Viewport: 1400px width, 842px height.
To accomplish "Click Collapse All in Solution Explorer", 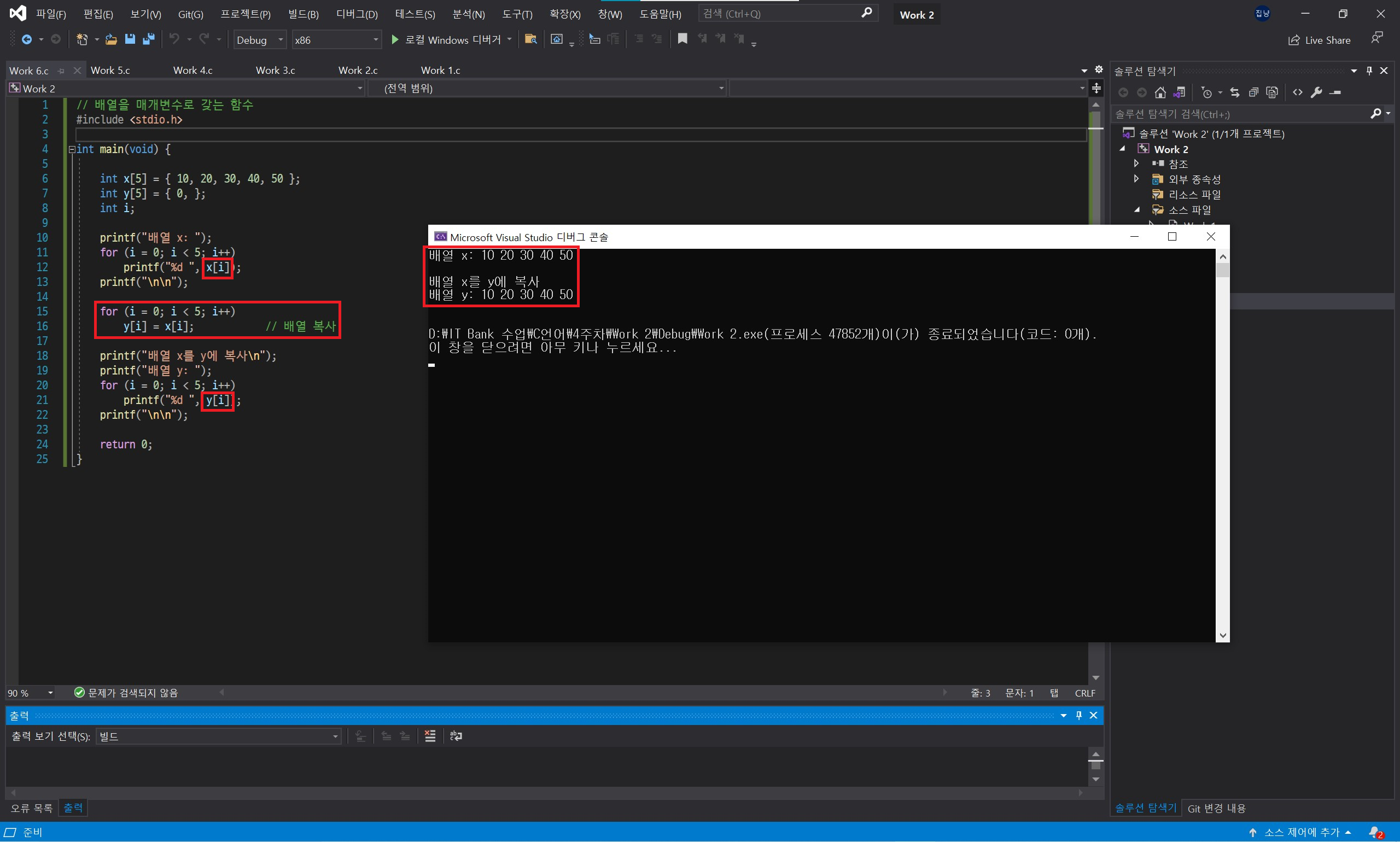I will [x=1253, y=92].
